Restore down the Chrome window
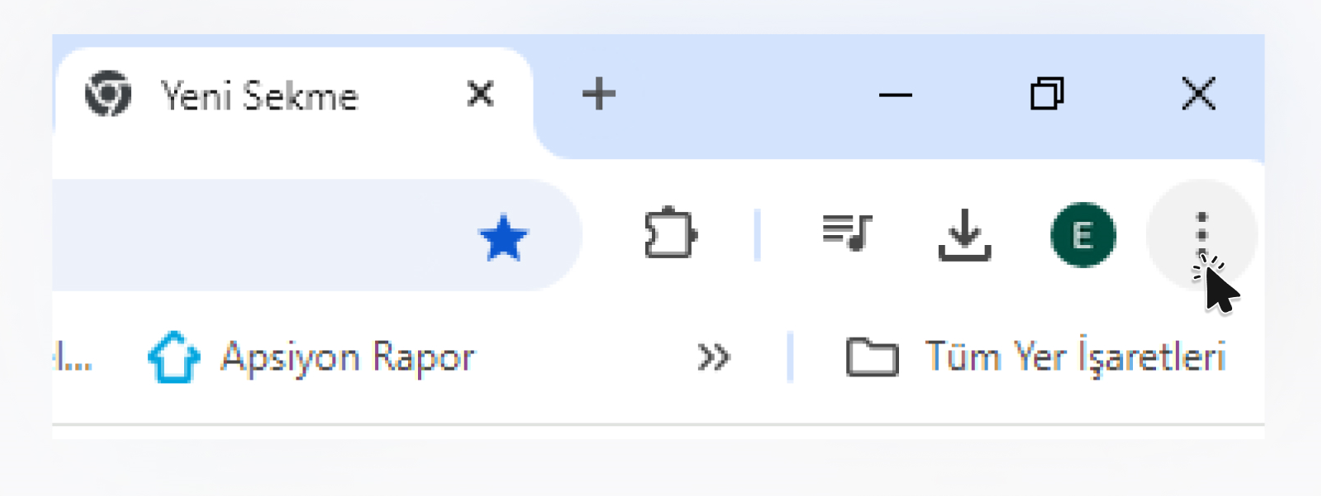The image size is (1321, 496). pyautogui.click(x=1047, y=94)
